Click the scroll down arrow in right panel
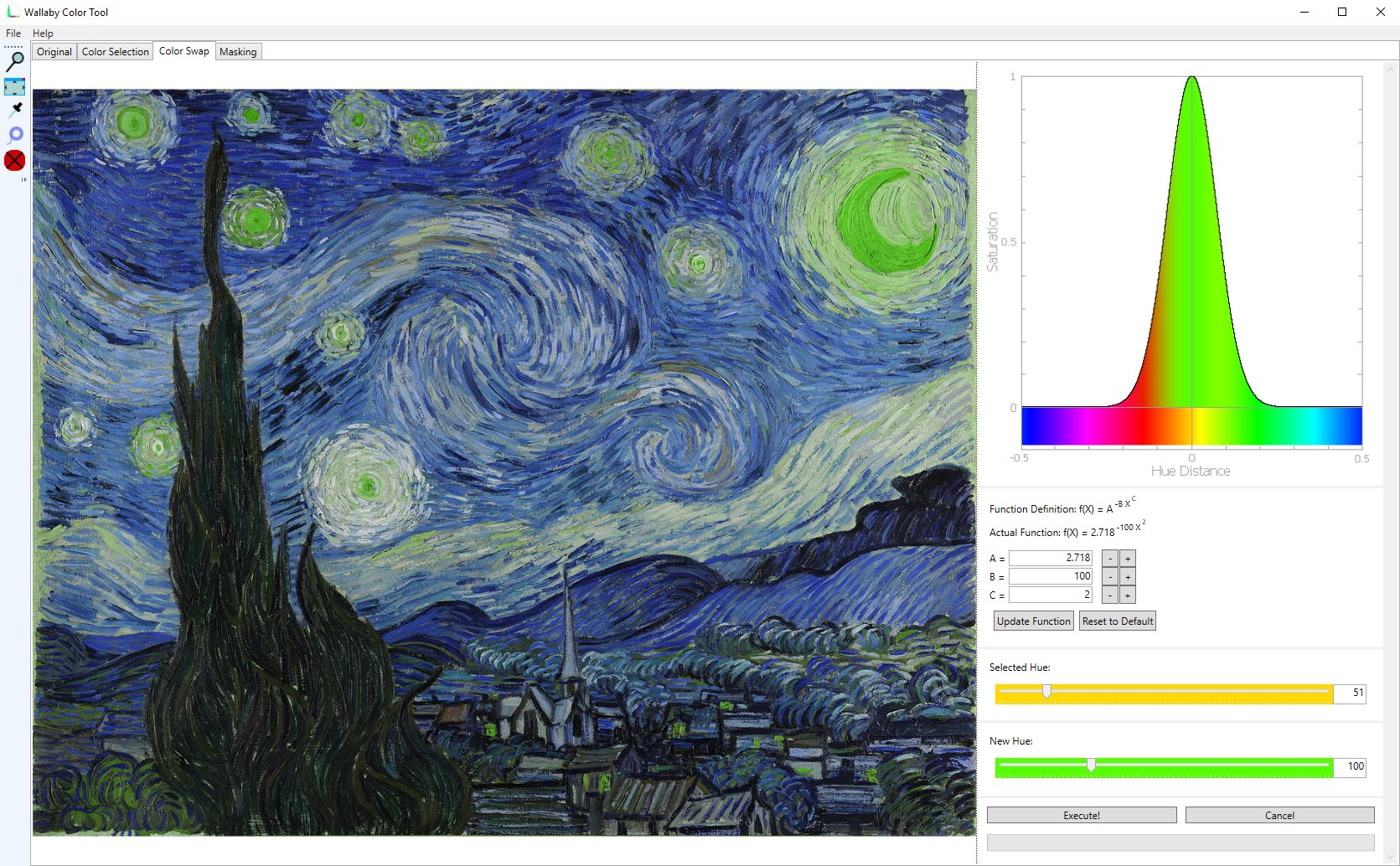The height and width of the screenshot is (866, 1400). point(1391,857)
